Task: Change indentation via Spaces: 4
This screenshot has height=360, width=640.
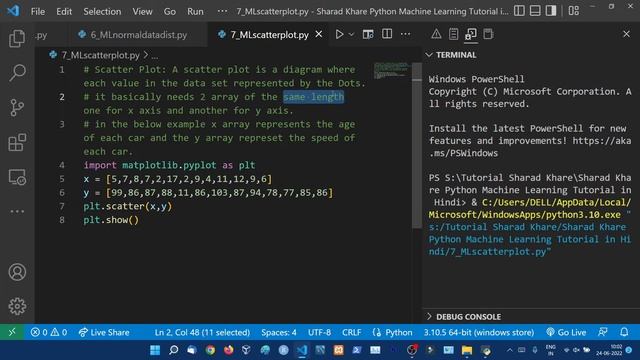Action: pos(279,332)
